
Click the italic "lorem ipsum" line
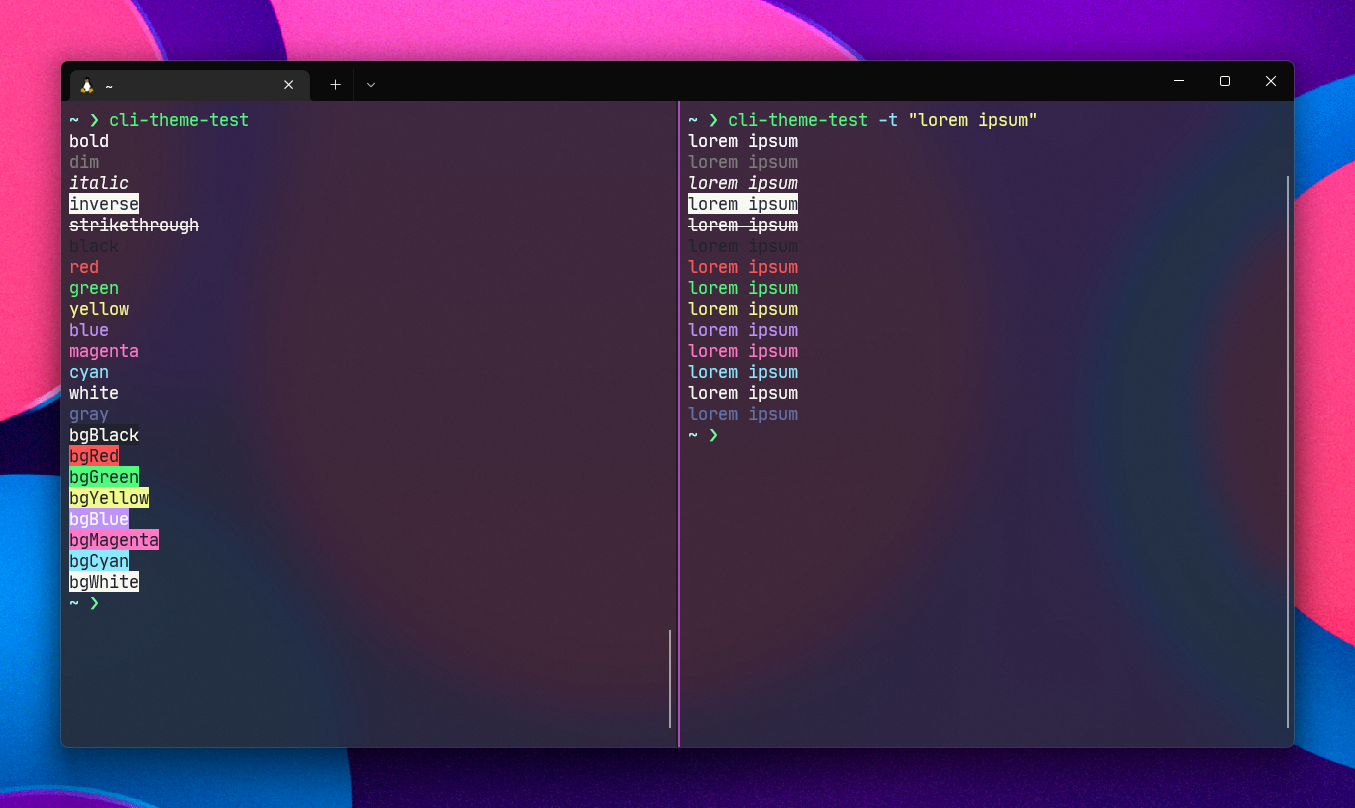pyautogui.click(x=743, y=183)
